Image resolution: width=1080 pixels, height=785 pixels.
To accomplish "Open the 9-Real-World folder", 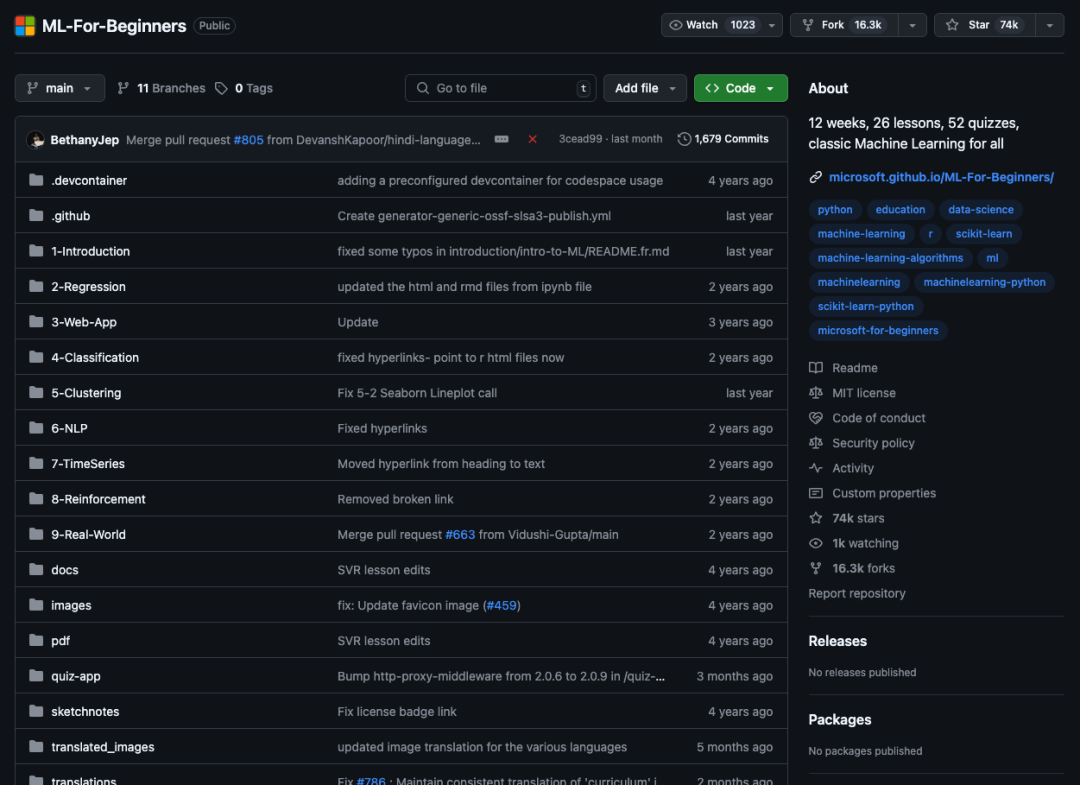I will tap(88, 534).
